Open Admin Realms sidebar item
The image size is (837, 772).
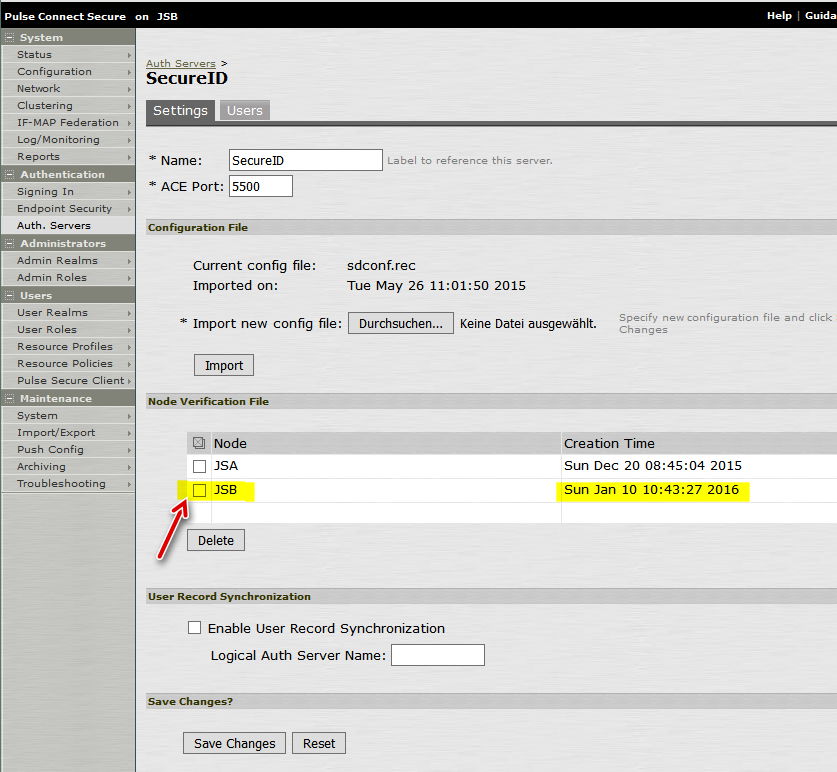click(68, 261)
